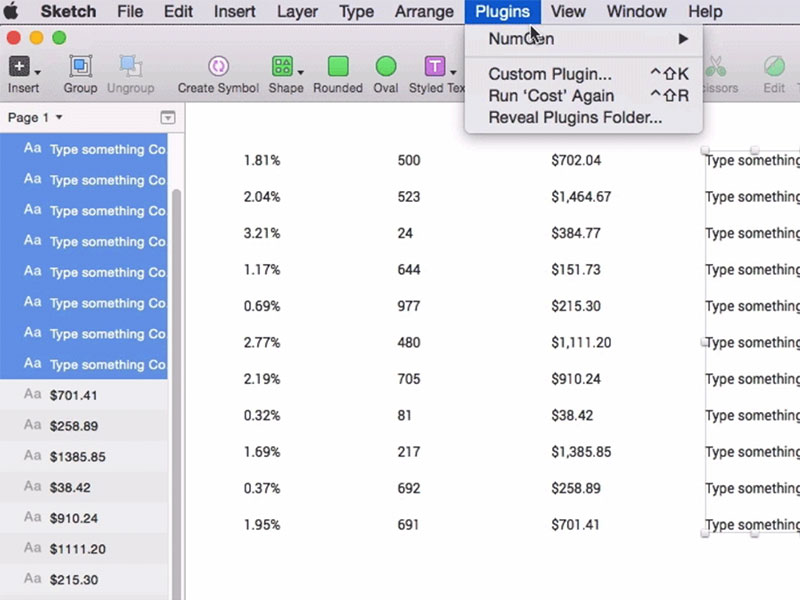Screen dimensions: 800x600
Task: Click the 523 value on the canvas
Action: coord(409,196)
